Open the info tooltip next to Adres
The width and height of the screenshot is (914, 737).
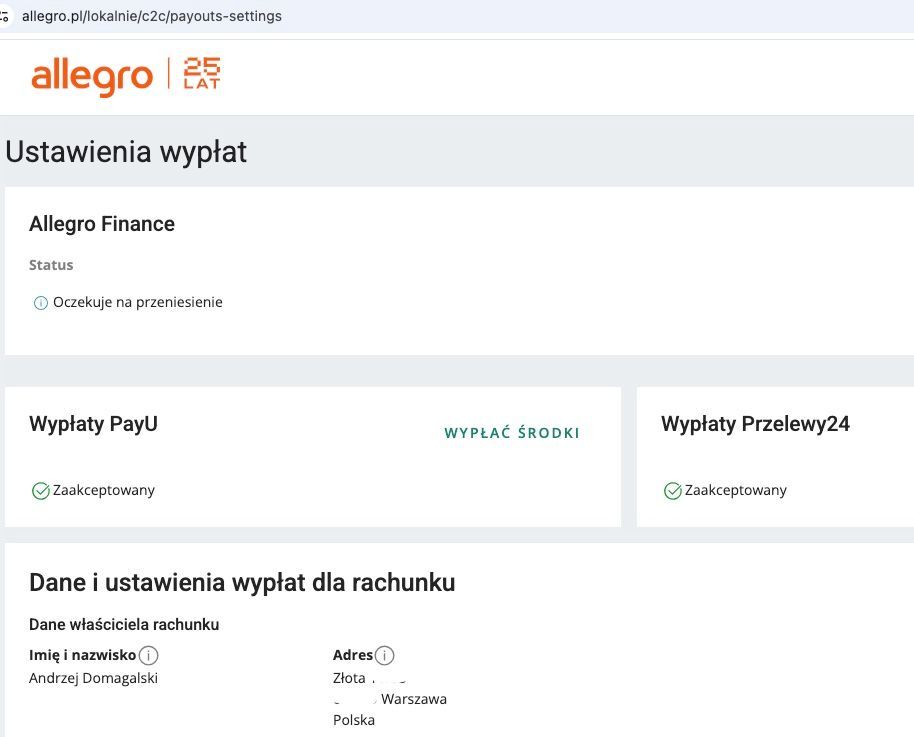point(385,656)
